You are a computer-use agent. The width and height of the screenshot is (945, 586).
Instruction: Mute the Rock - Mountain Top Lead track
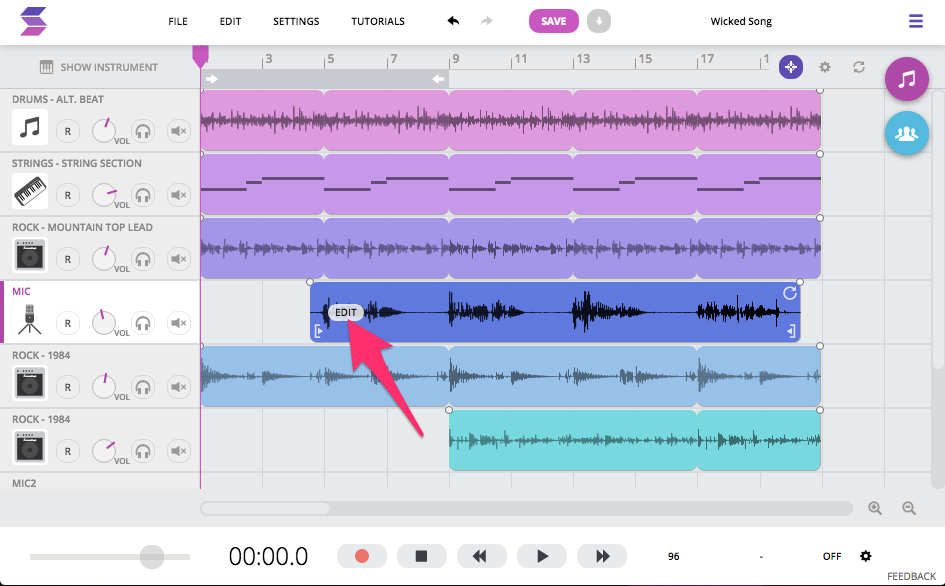[178, 259]
